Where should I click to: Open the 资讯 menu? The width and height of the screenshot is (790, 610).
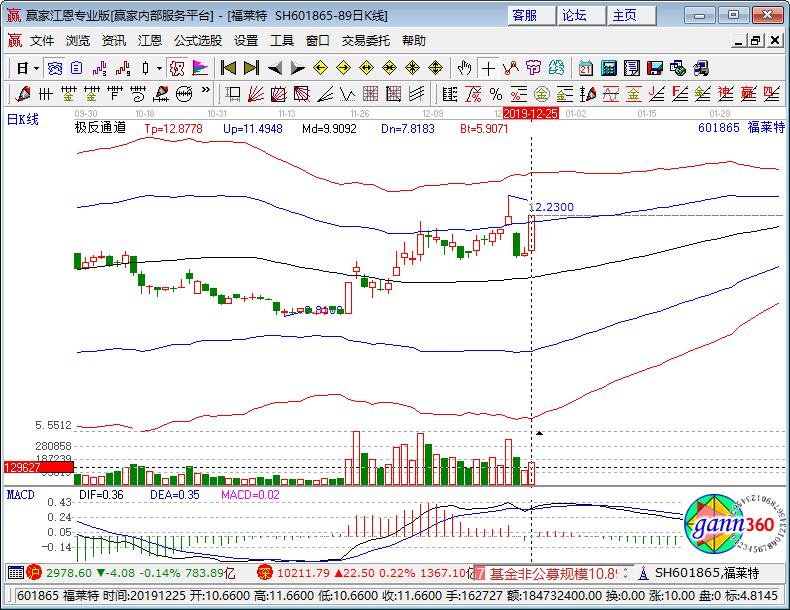(114, 40)
